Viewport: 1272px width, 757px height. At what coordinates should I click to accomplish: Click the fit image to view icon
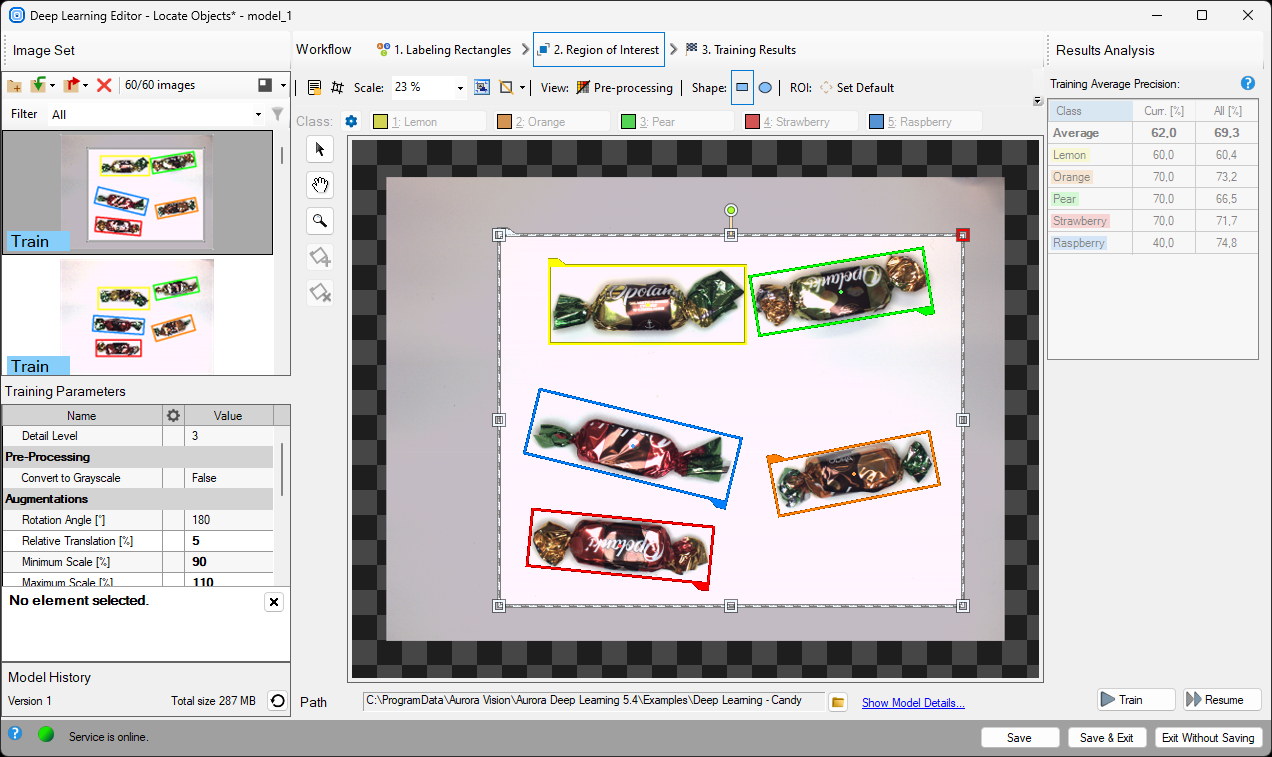482,88
